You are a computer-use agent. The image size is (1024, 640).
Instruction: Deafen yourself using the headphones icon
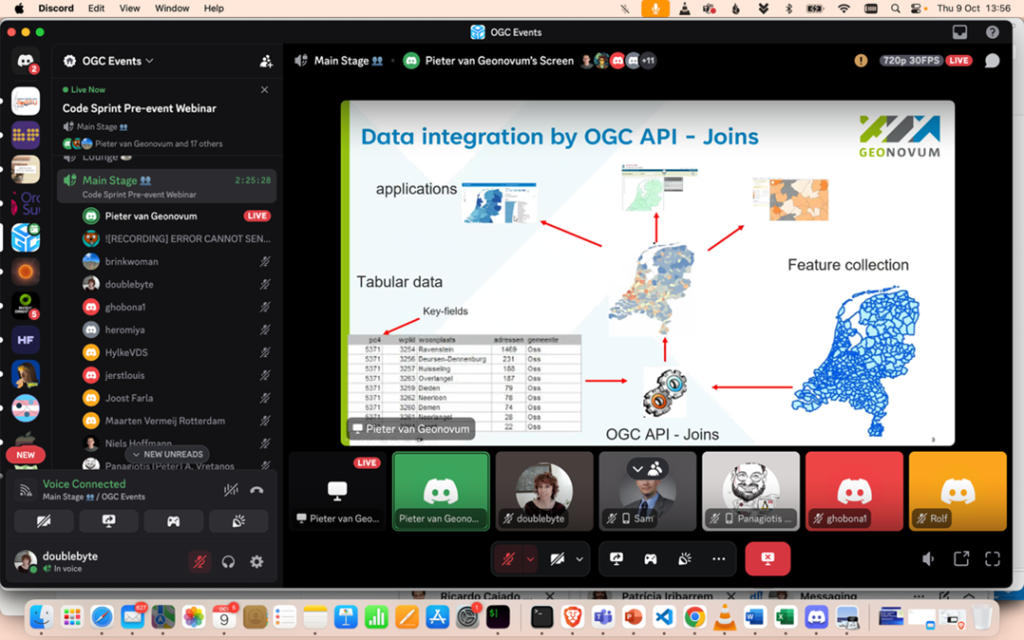(228, 563)
